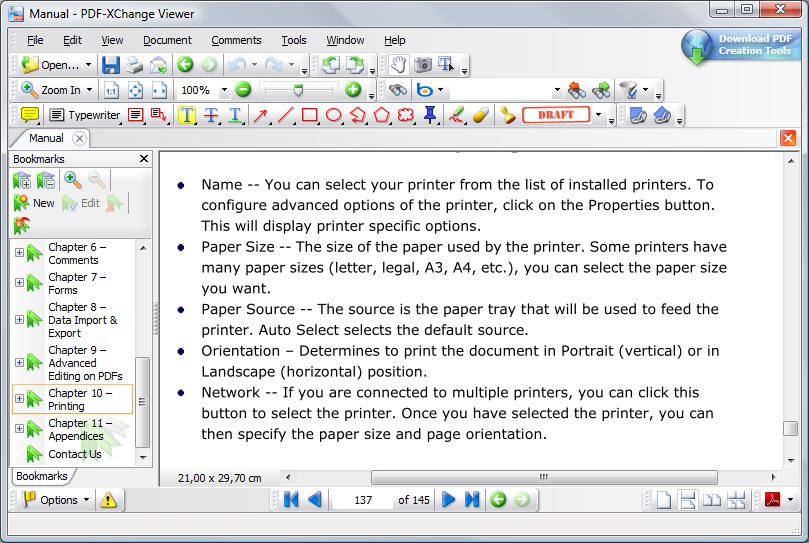Click the Fit Page icon

136,90
